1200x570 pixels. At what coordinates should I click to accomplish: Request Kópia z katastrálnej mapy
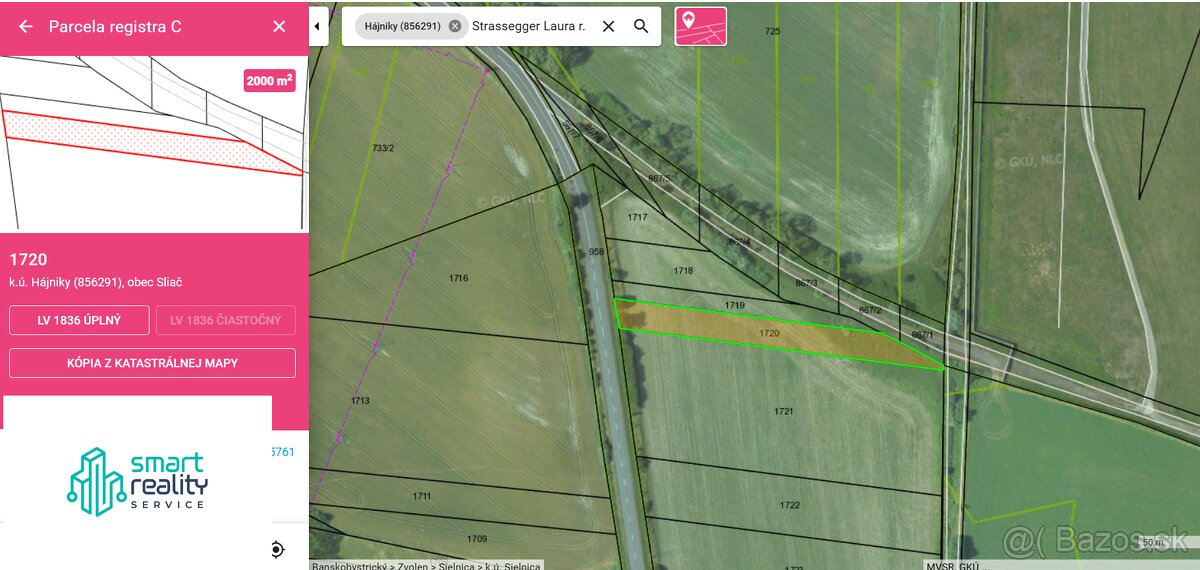click(152, 363)
